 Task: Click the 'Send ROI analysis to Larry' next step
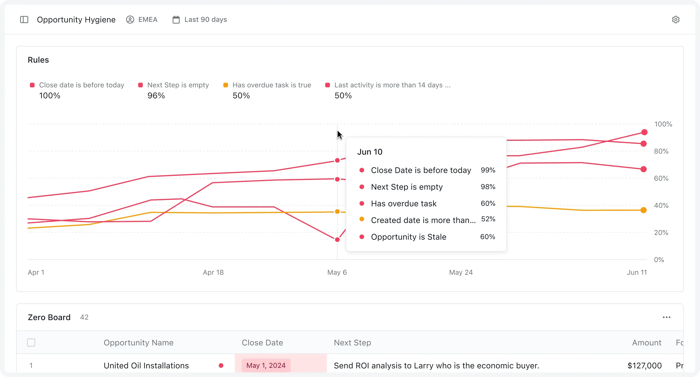(436, 365)
